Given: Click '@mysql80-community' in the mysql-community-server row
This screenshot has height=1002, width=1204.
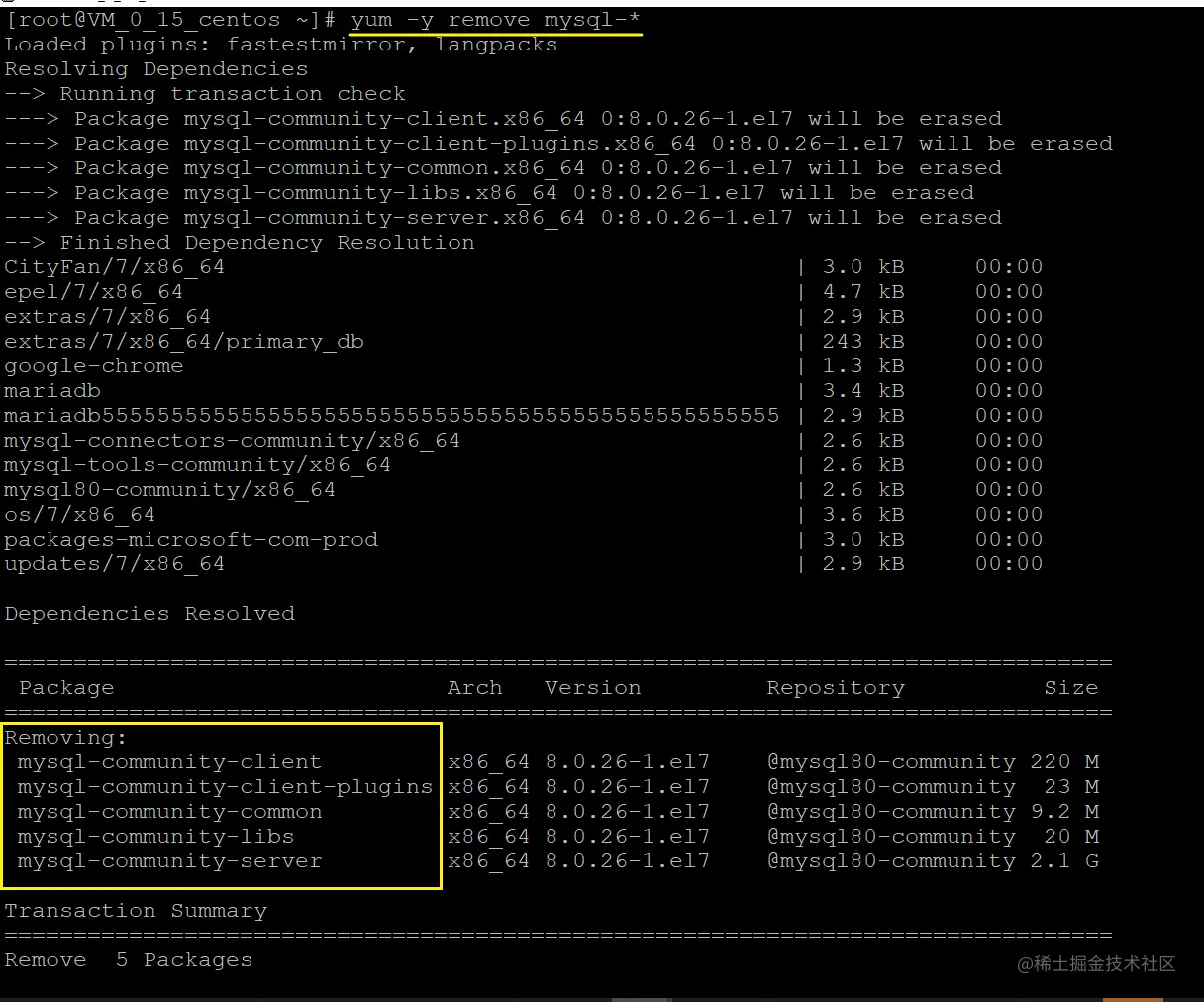Looking at the screenshot, I should 891,861.
